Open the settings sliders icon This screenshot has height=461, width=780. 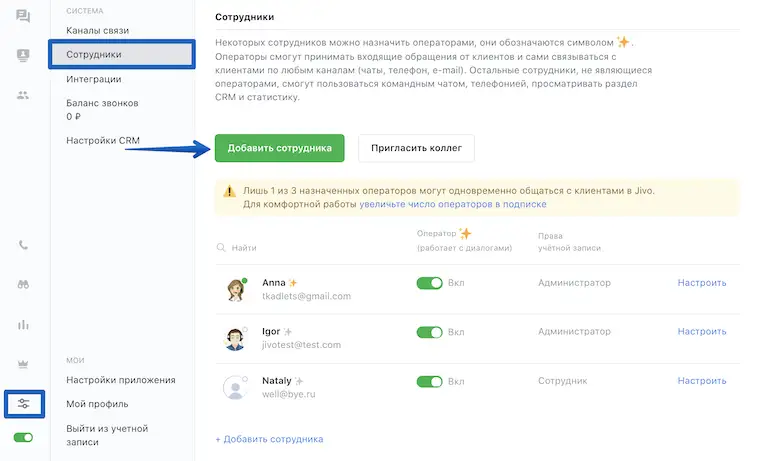tap(23, 403)
